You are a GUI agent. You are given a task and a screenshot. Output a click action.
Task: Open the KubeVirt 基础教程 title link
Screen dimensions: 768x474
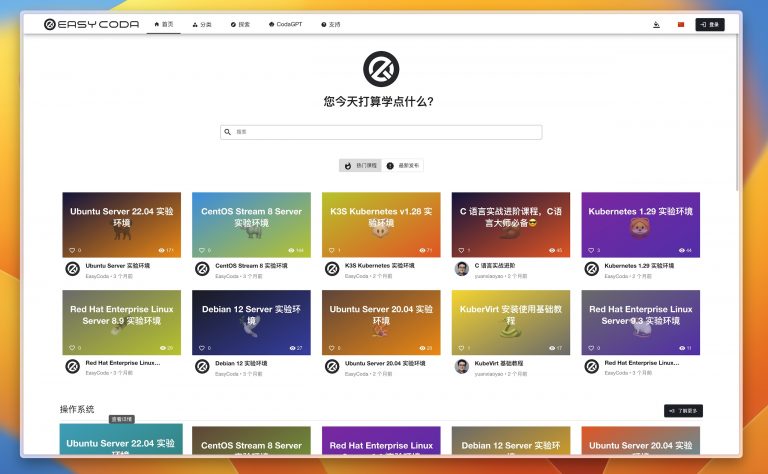[499, 363]
